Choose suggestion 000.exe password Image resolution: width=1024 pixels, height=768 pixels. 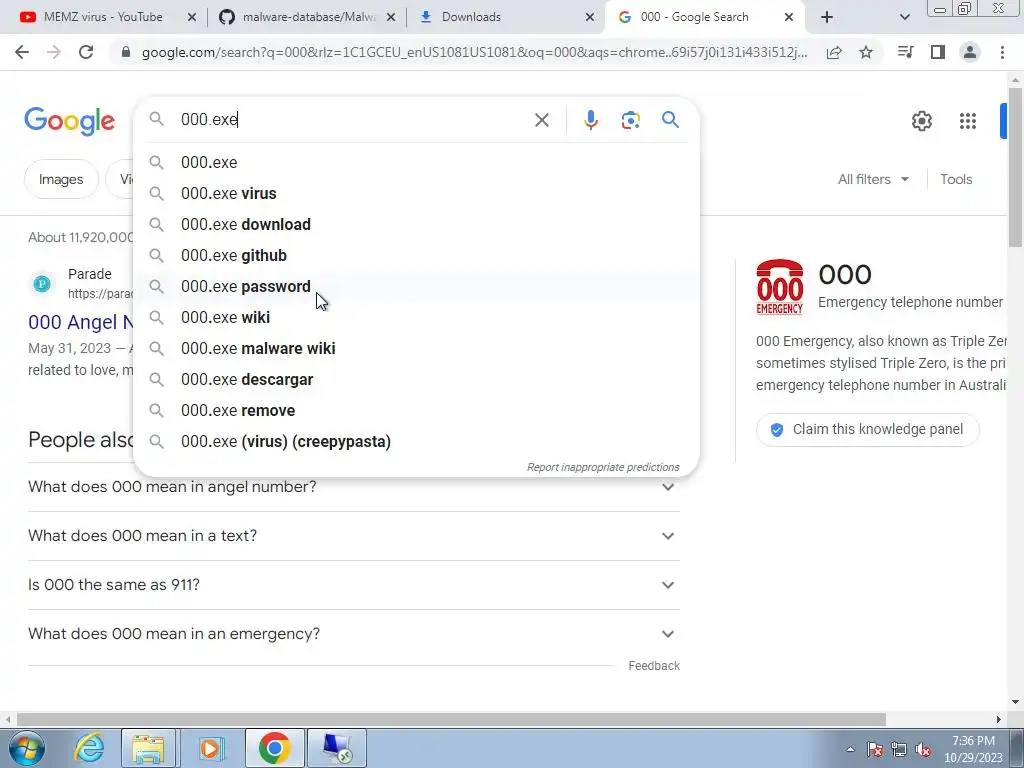tap(417, 287)
